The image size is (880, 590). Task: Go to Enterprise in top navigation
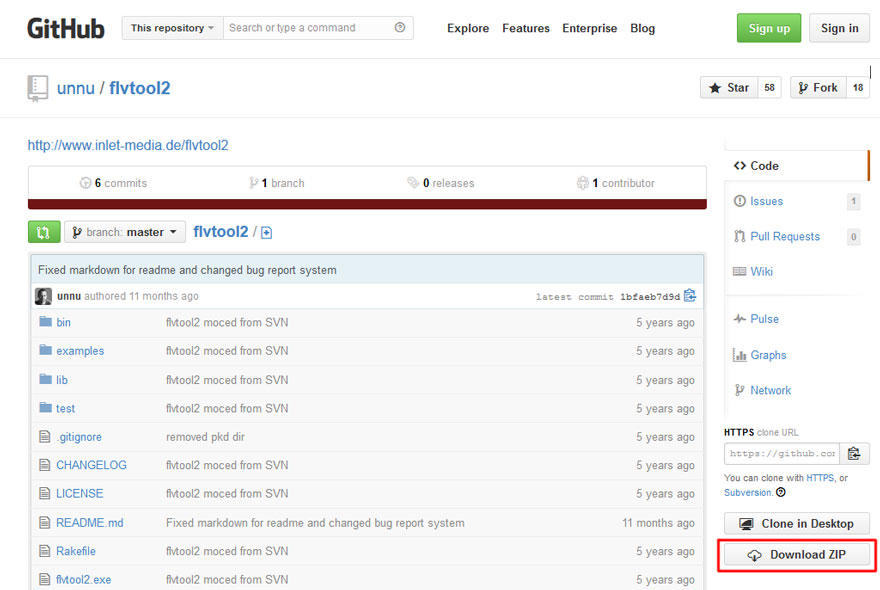coord(590,28)
